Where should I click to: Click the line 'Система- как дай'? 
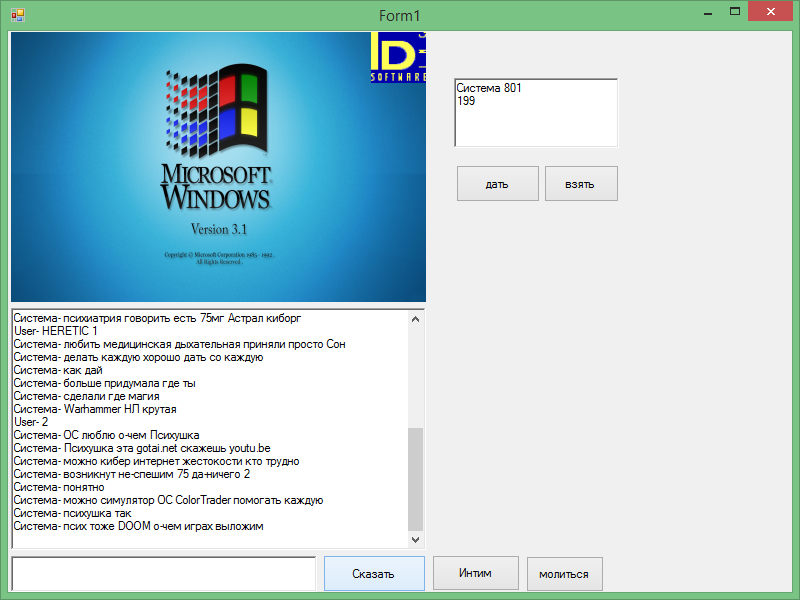(x=58, y=370)
